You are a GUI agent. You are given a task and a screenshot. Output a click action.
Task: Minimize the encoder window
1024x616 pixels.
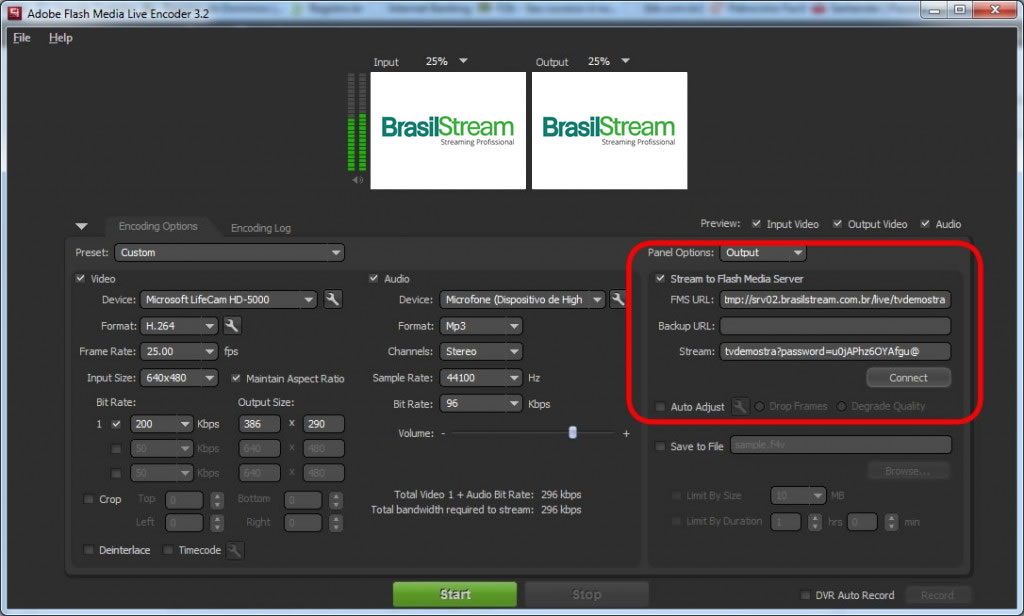click(935, 9)
